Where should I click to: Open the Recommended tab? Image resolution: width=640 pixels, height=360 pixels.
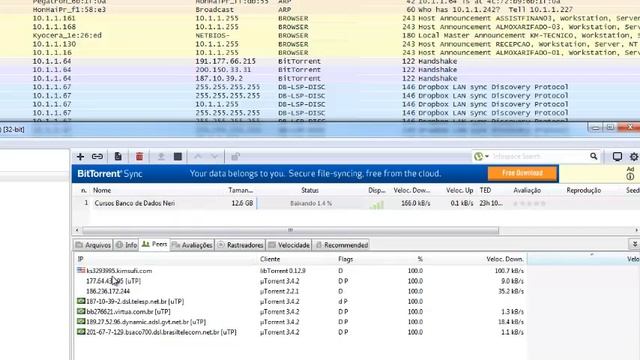342,245
